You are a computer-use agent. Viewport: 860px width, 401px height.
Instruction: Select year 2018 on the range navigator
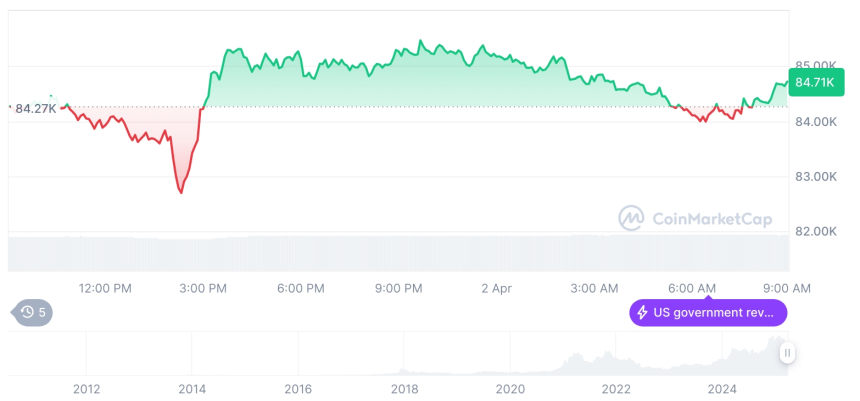coord(404,389)
